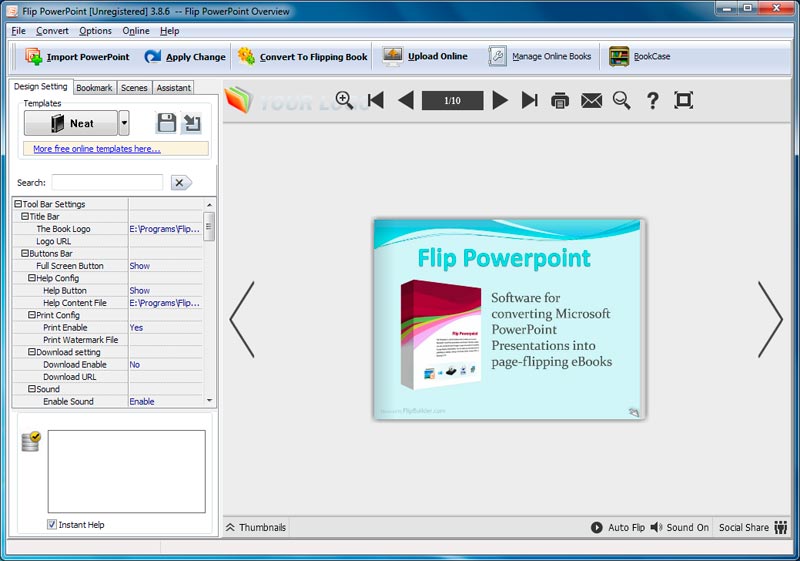Open the Convert menu
The height and width of the screenshot is (561, 800).
click(52, 31)
